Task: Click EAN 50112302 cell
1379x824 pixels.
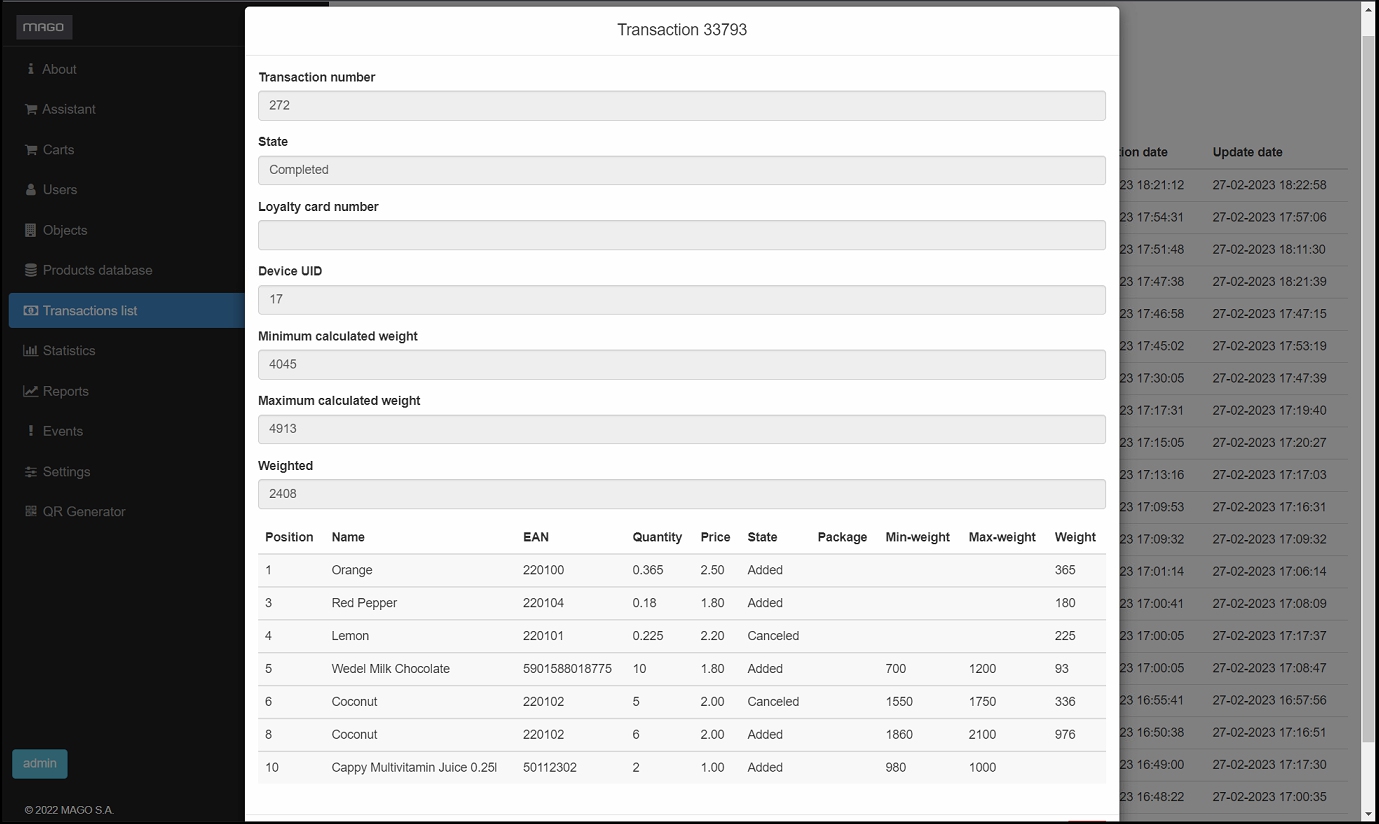Action: pos(550,768)
